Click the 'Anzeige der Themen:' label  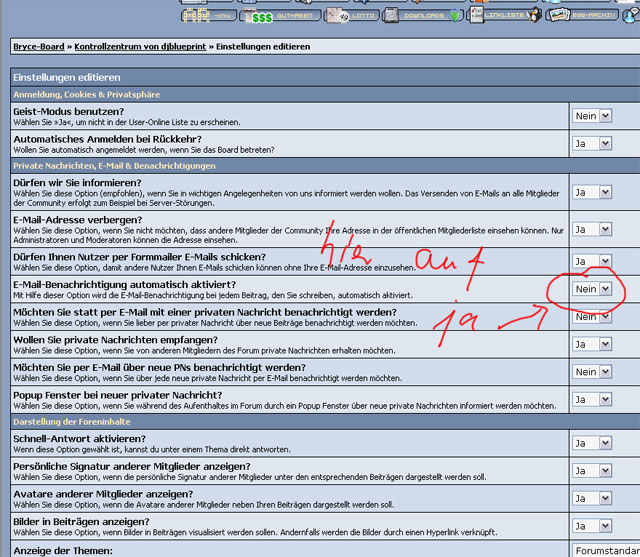(63, 551)
